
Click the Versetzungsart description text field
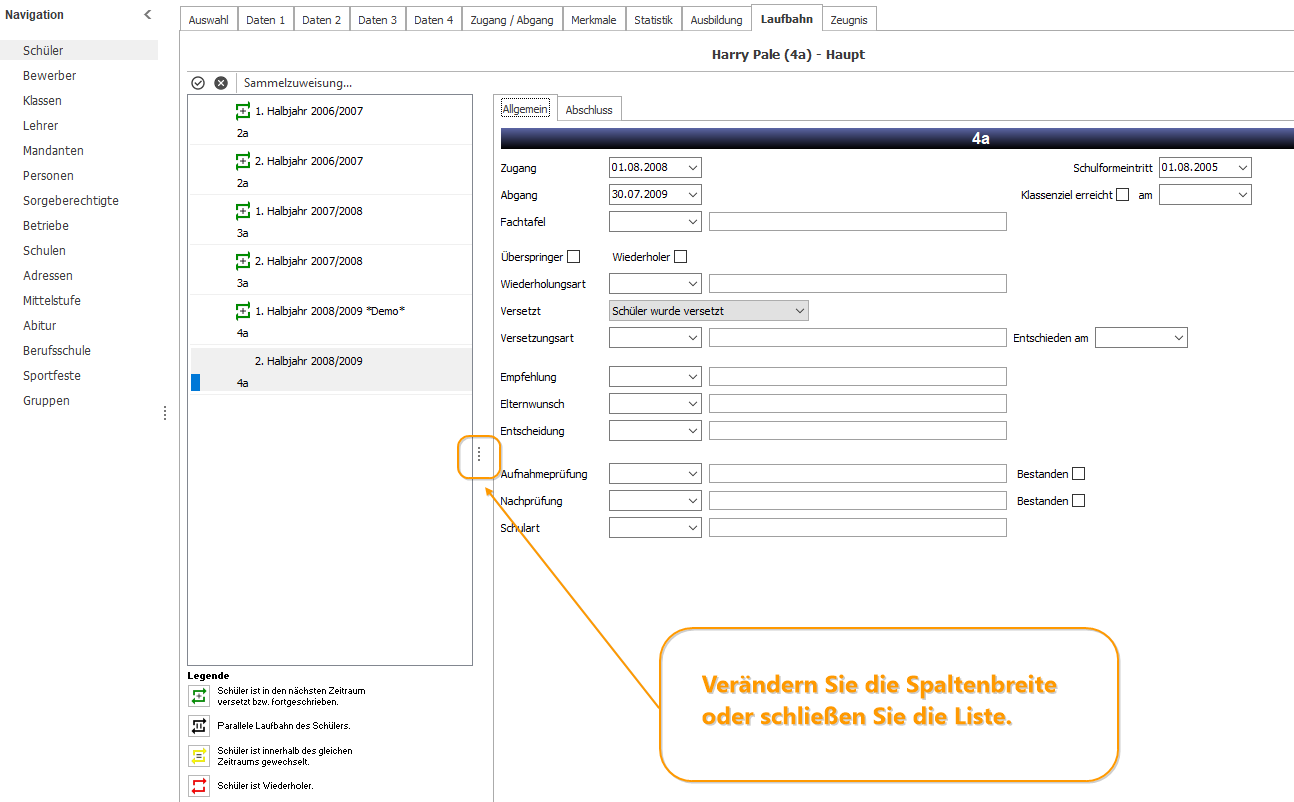(858, 338)
